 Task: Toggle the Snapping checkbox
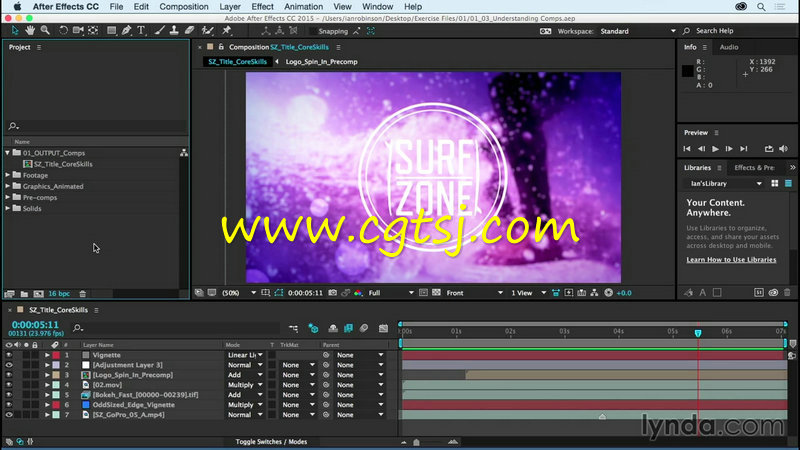(313, 31)
